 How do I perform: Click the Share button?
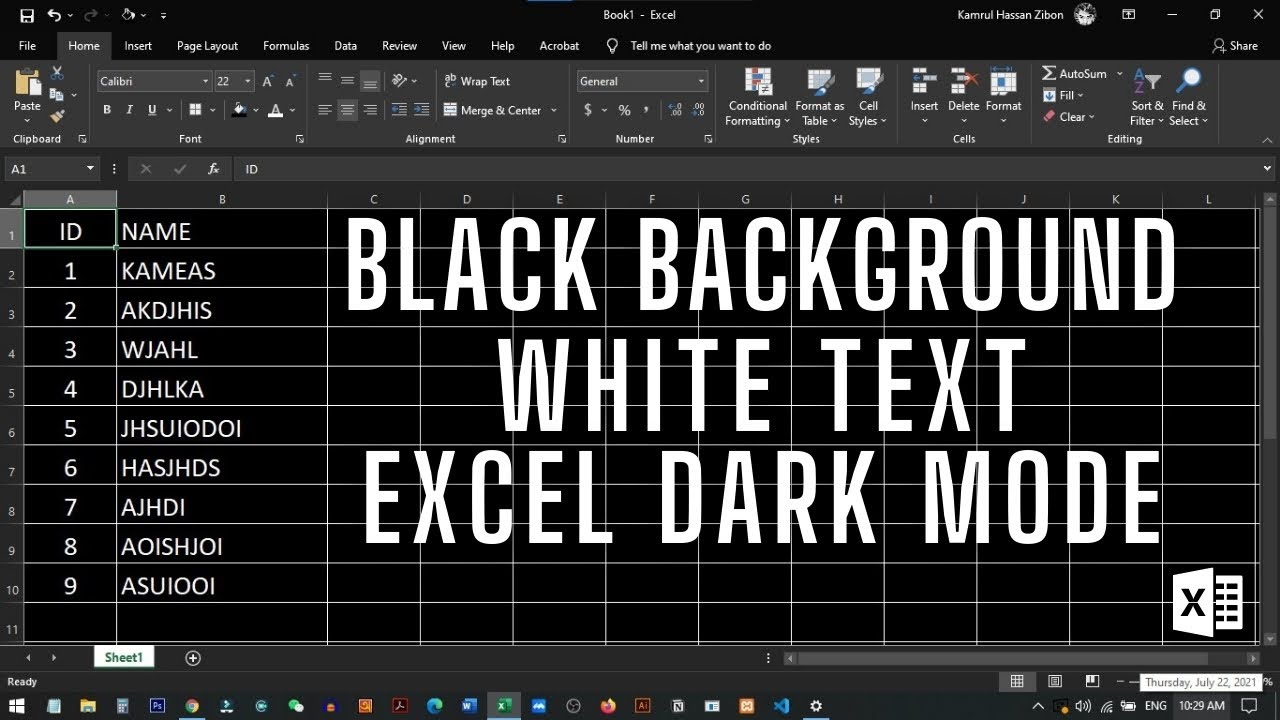coord(1235,46)
